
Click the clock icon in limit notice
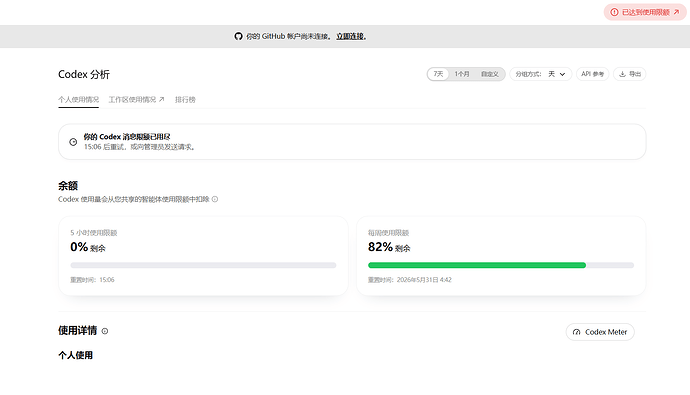73,142
